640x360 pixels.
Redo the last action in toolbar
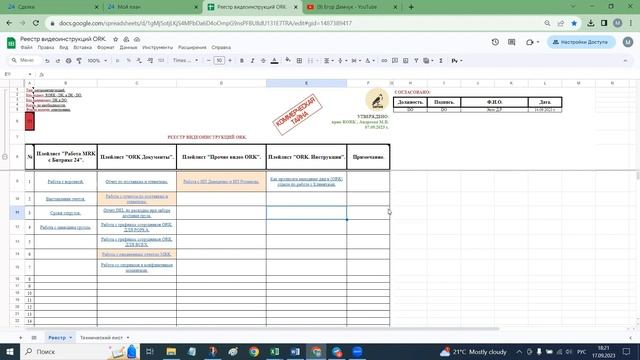point(58,60)
